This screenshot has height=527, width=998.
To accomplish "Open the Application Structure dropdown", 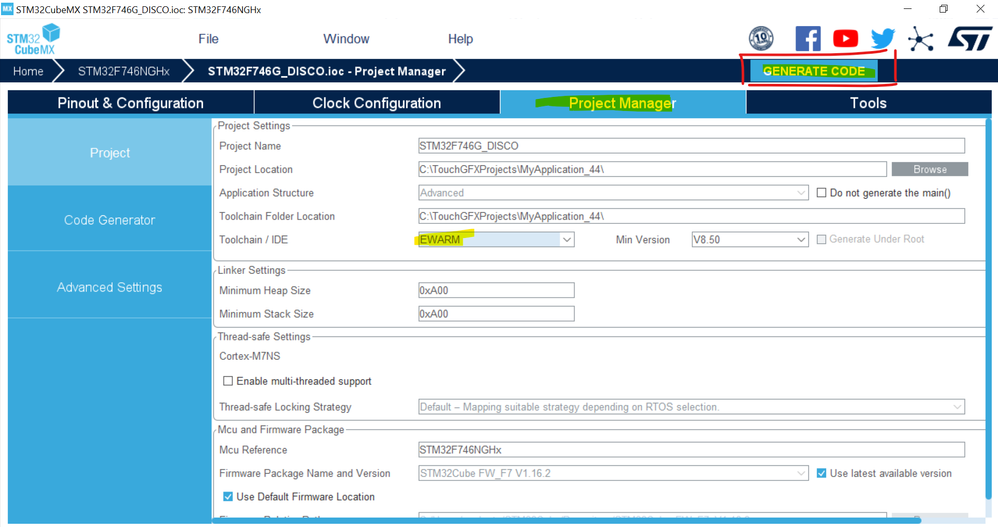I will [613, 193].
